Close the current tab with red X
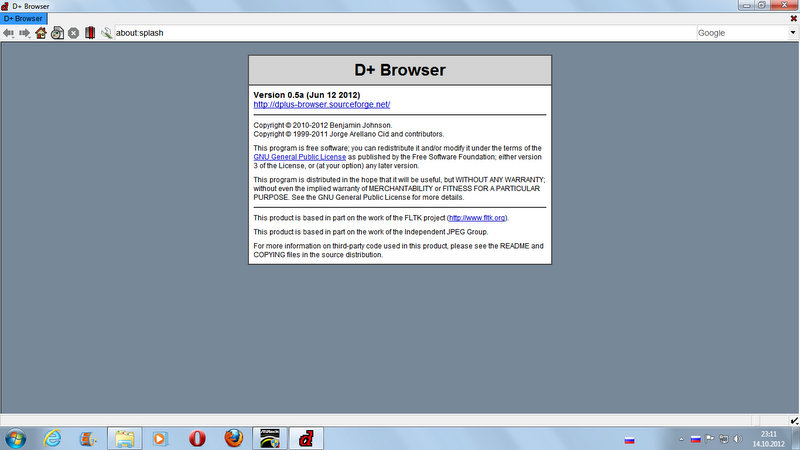This screenshot has width=800, height=450. click(x=793, y=18)
